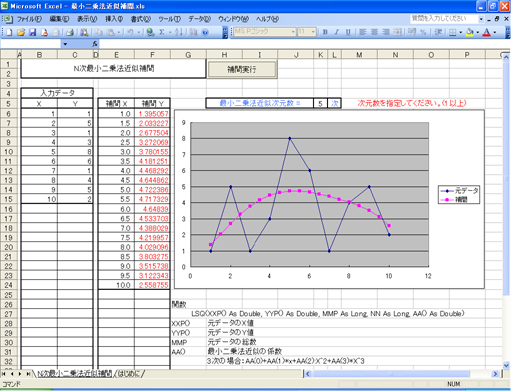Click the yellow fill color bucket
This screenshot has width=511, height=391.
pyautogui.click(x=470, y=32)
